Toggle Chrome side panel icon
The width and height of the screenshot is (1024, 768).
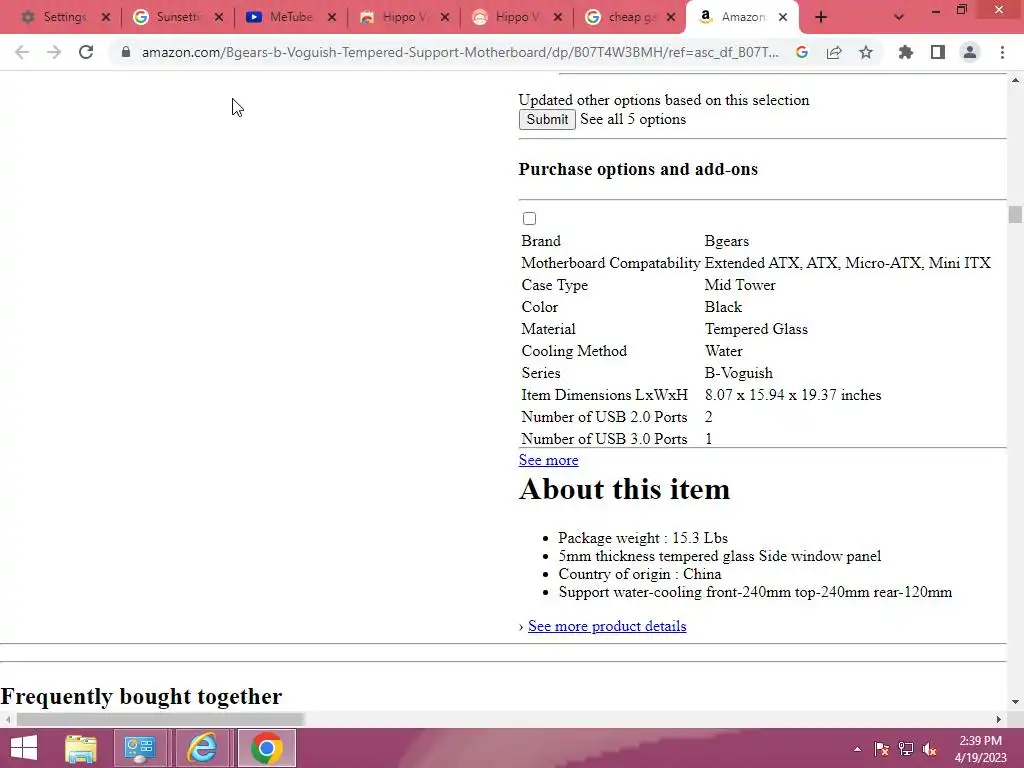[938, 52]
